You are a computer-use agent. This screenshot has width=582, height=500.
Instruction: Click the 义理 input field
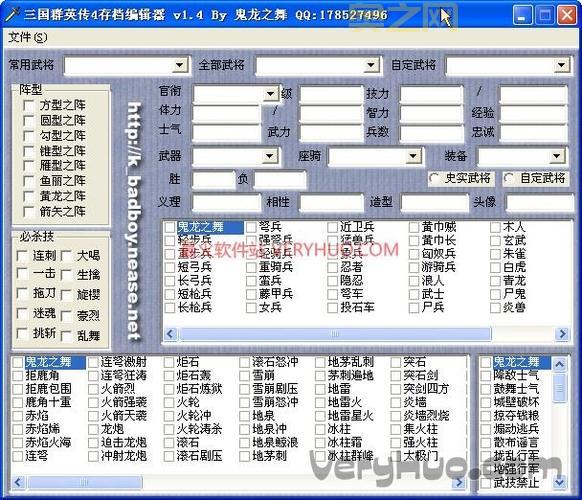(x=226, y=203)
